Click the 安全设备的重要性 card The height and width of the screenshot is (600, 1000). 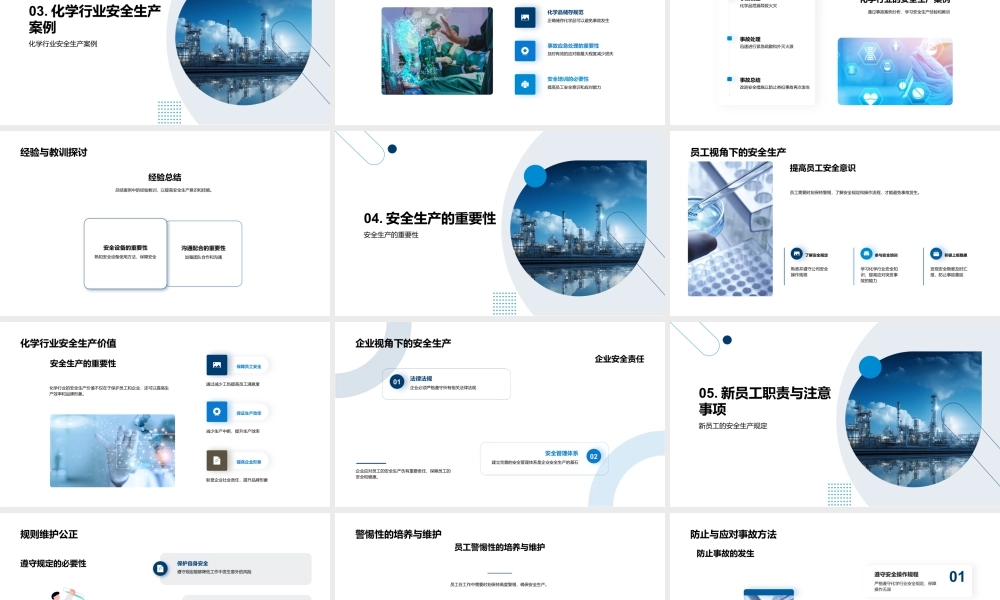pyautogui.click(x=126, y=253)
